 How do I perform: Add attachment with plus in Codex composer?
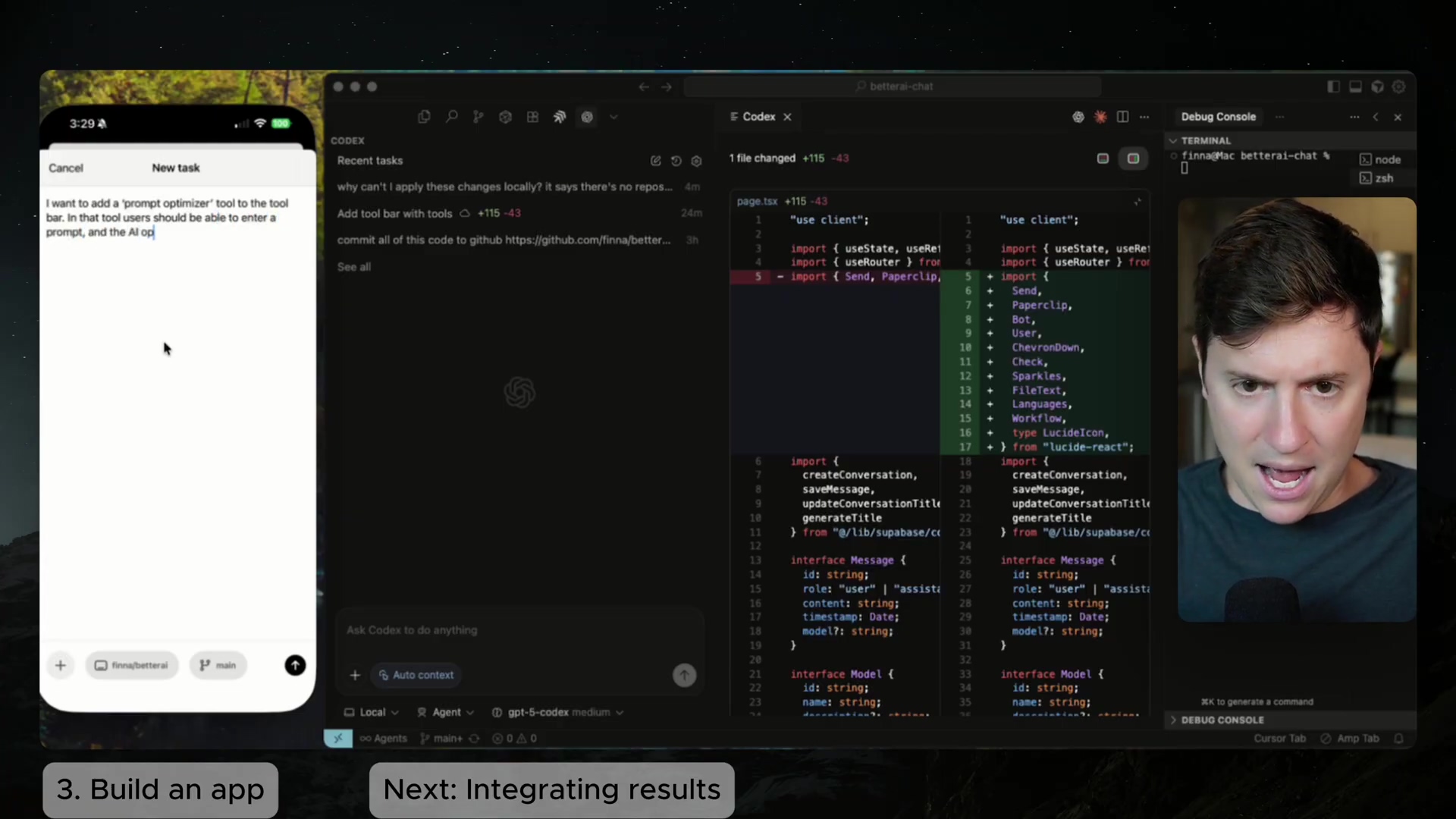point(355,675)
